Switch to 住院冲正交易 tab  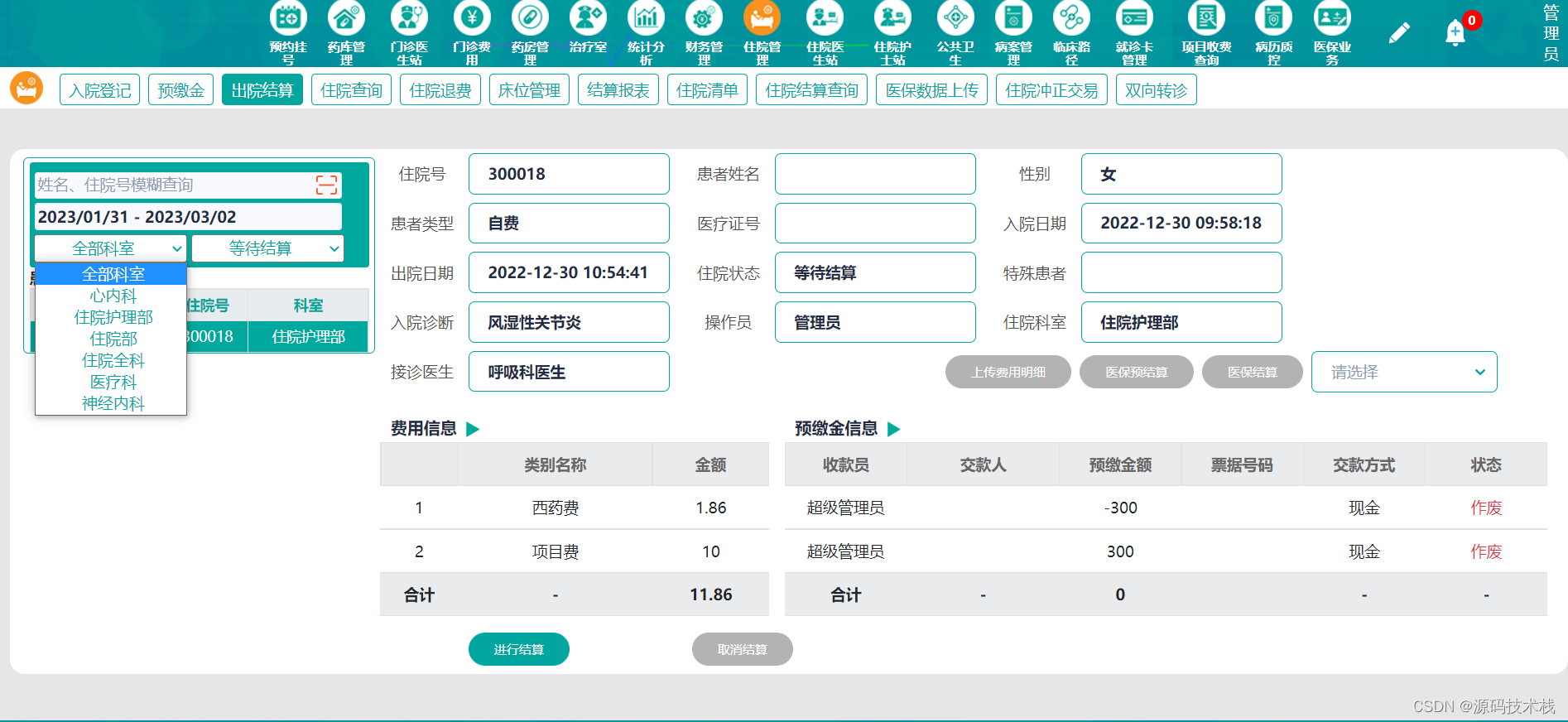(1051, 89)
